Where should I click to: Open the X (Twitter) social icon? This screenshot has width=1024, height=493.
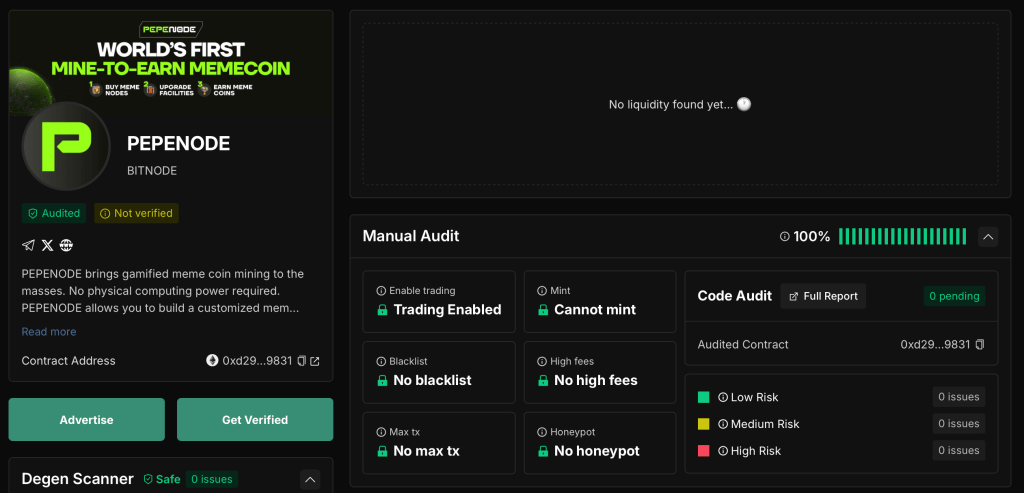coord(47,245)
